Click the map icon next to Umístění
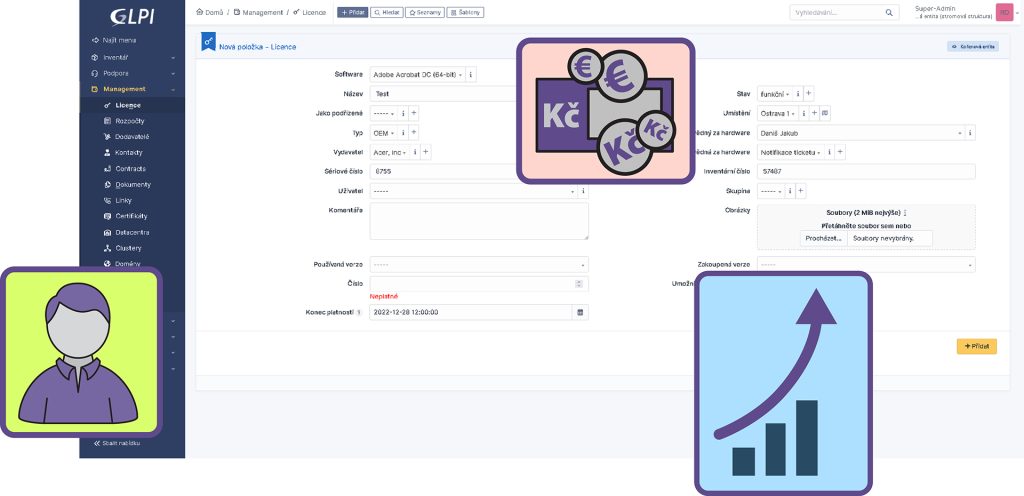The width and height of the screenshot is (1024, 496). pos(825,113)
